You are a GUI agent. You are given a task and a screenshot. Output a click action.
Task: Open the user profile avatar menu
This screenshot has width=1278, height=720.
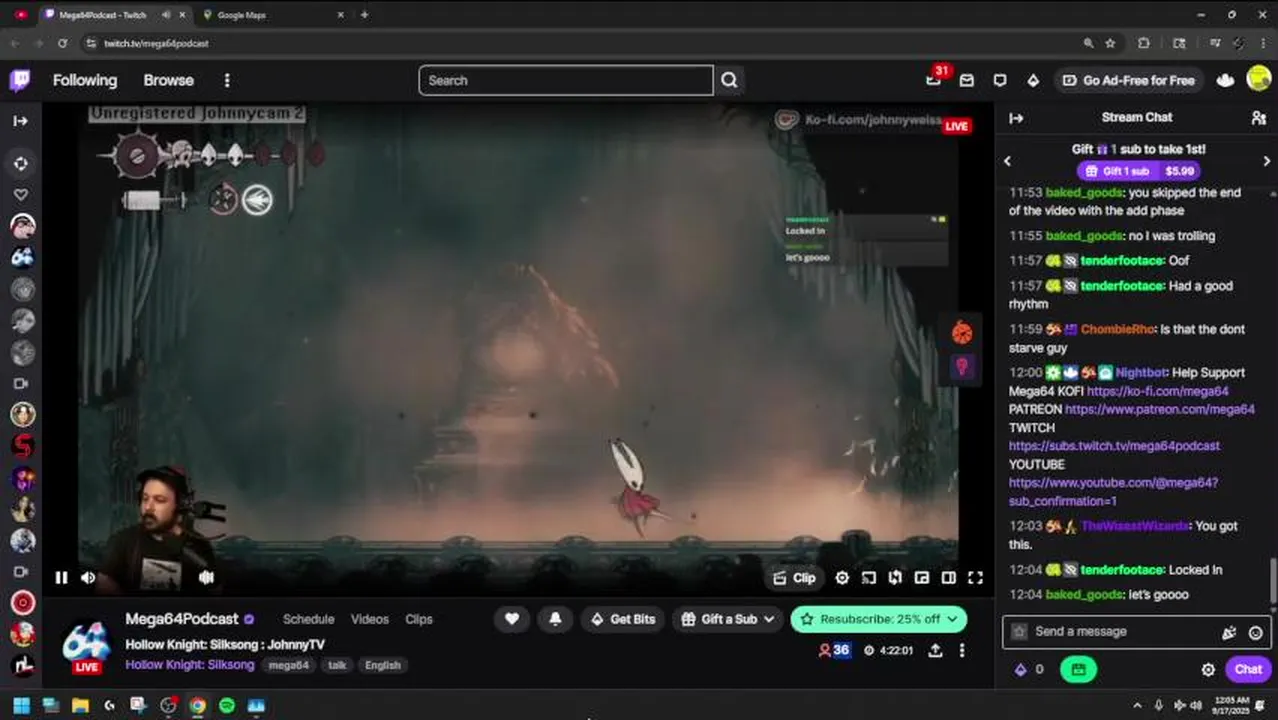click(x=1259, y=79)
